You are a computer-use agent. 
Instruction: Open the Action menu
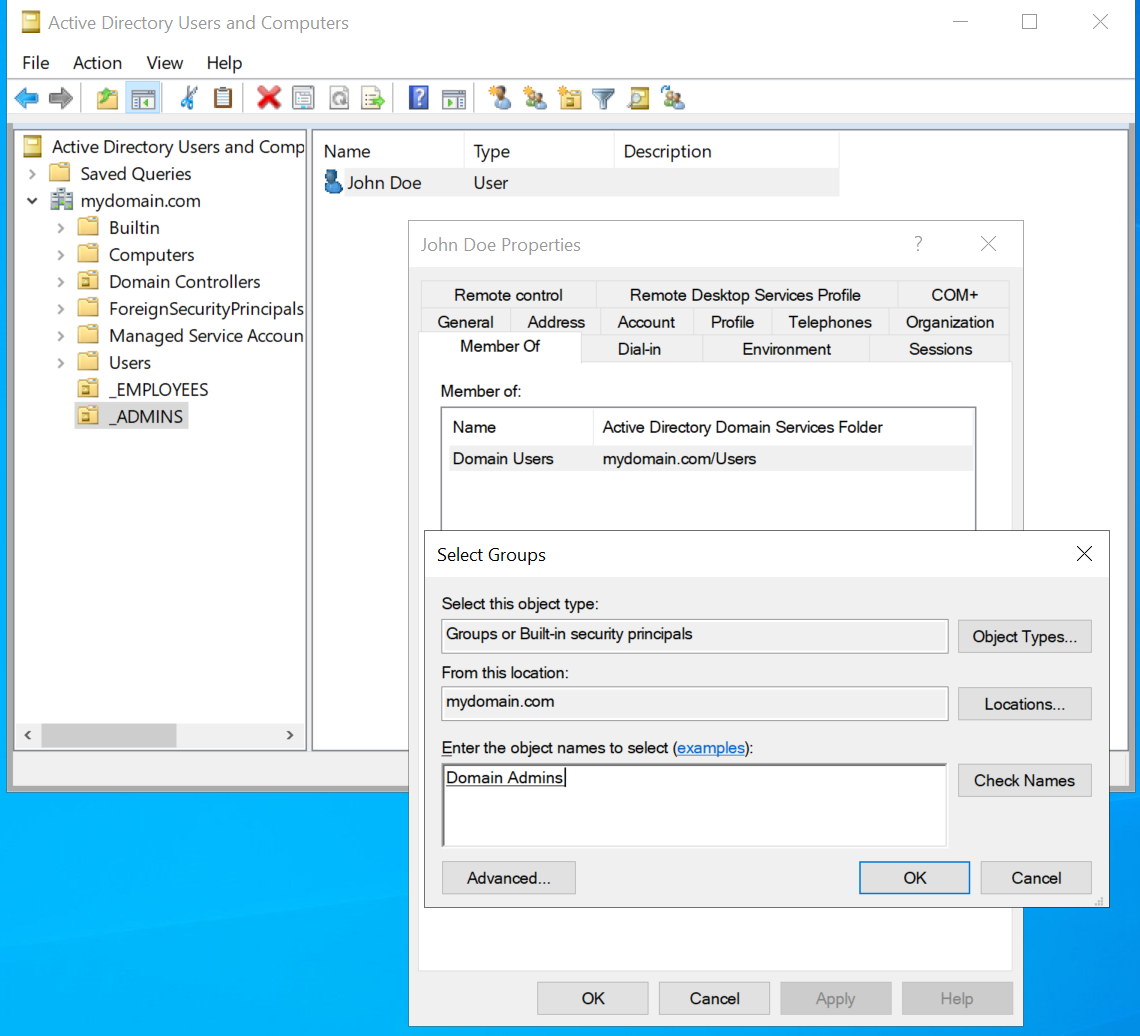(97, 62)
